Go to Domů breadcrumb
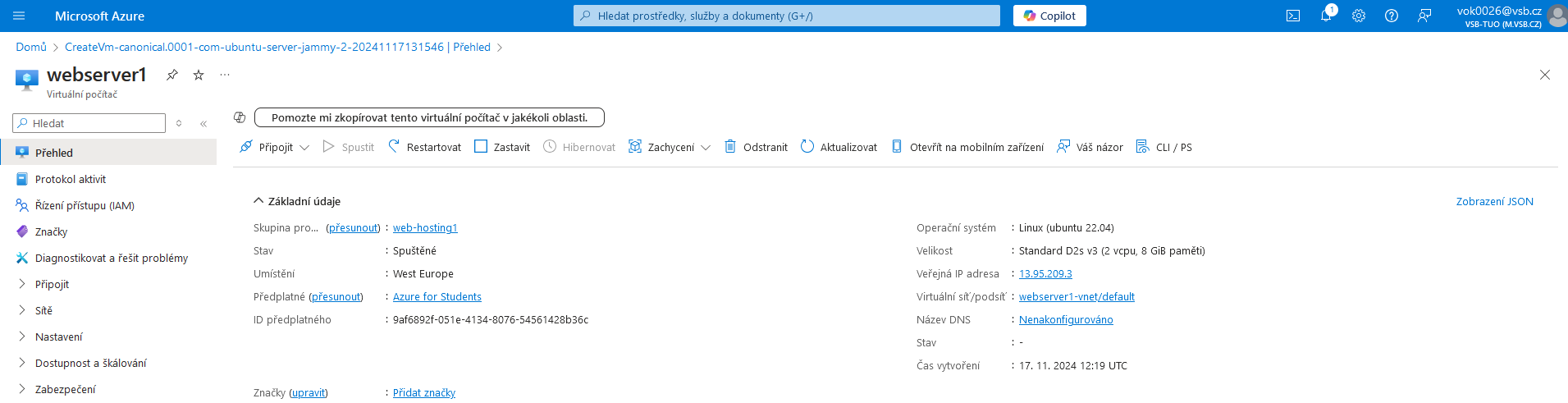Screen dimensions: 1568x403 coord(31,47)
